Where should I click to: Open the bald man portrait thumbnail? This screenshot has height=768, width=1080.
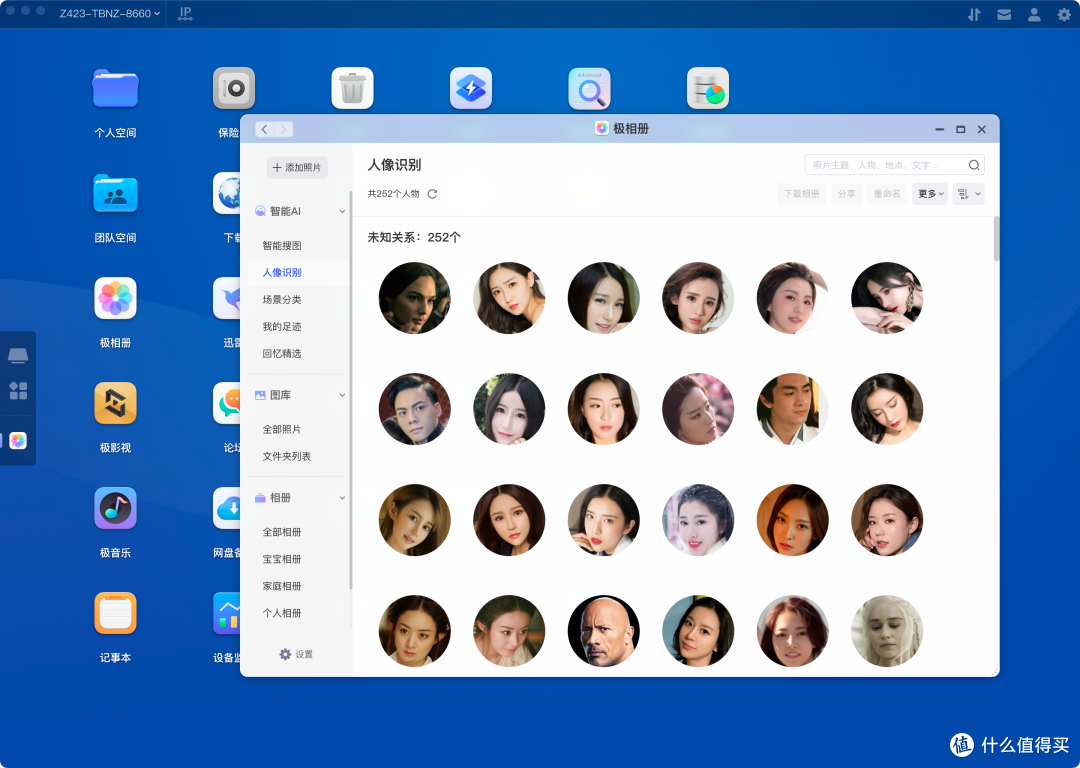pyautogui.click(x=603, y=631)
